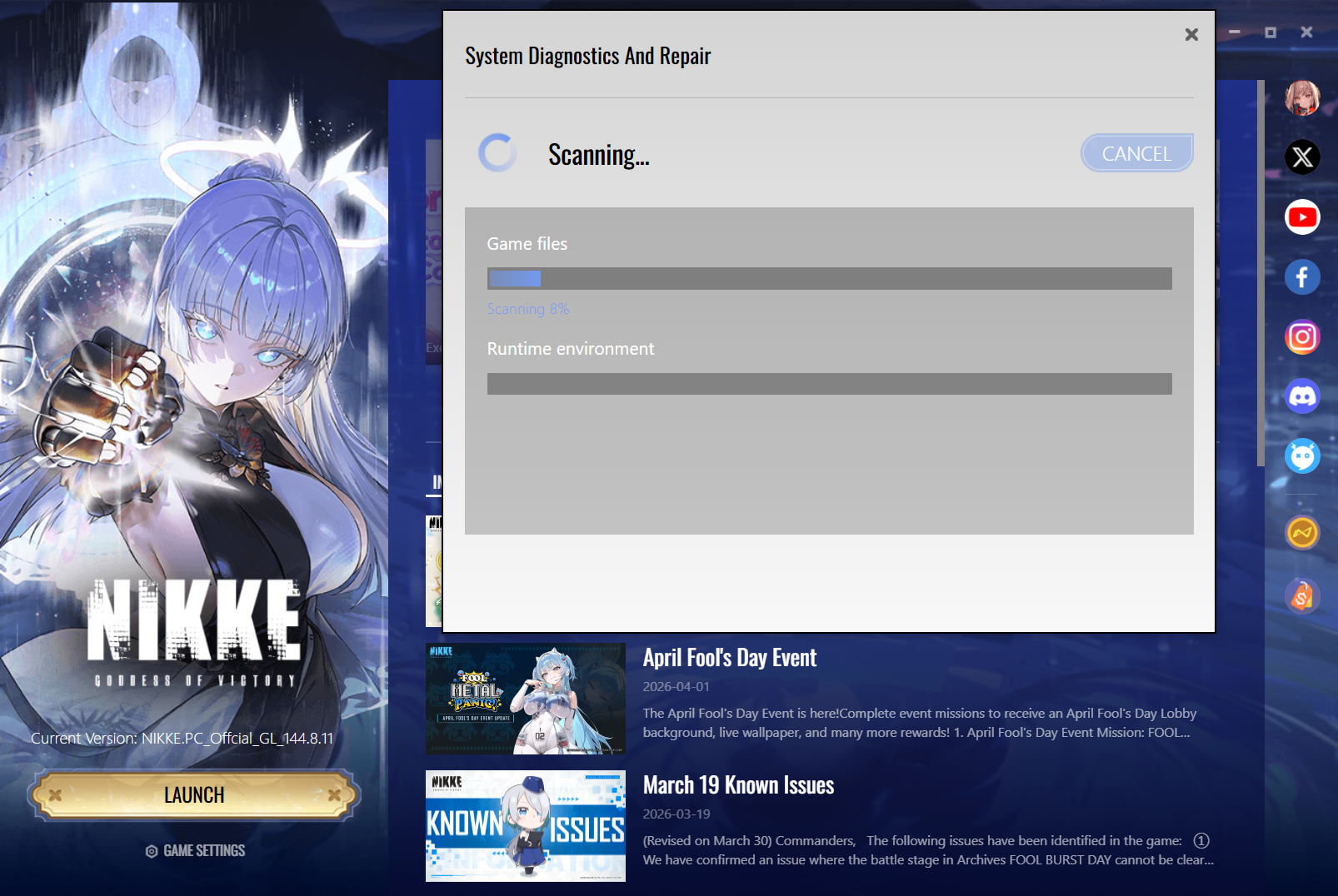Open the orange shop tag icon
Screen dimensions: 1338x896
pyautogui.click(x=1302, y=595)
